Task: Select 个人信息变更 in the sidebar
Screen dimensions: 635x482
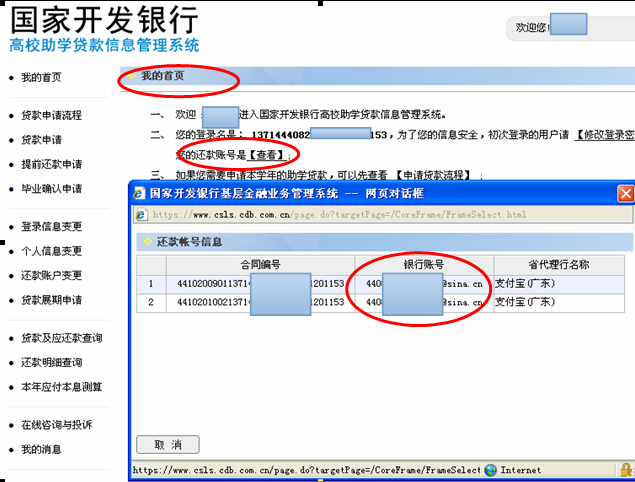Action: (51, 251)
